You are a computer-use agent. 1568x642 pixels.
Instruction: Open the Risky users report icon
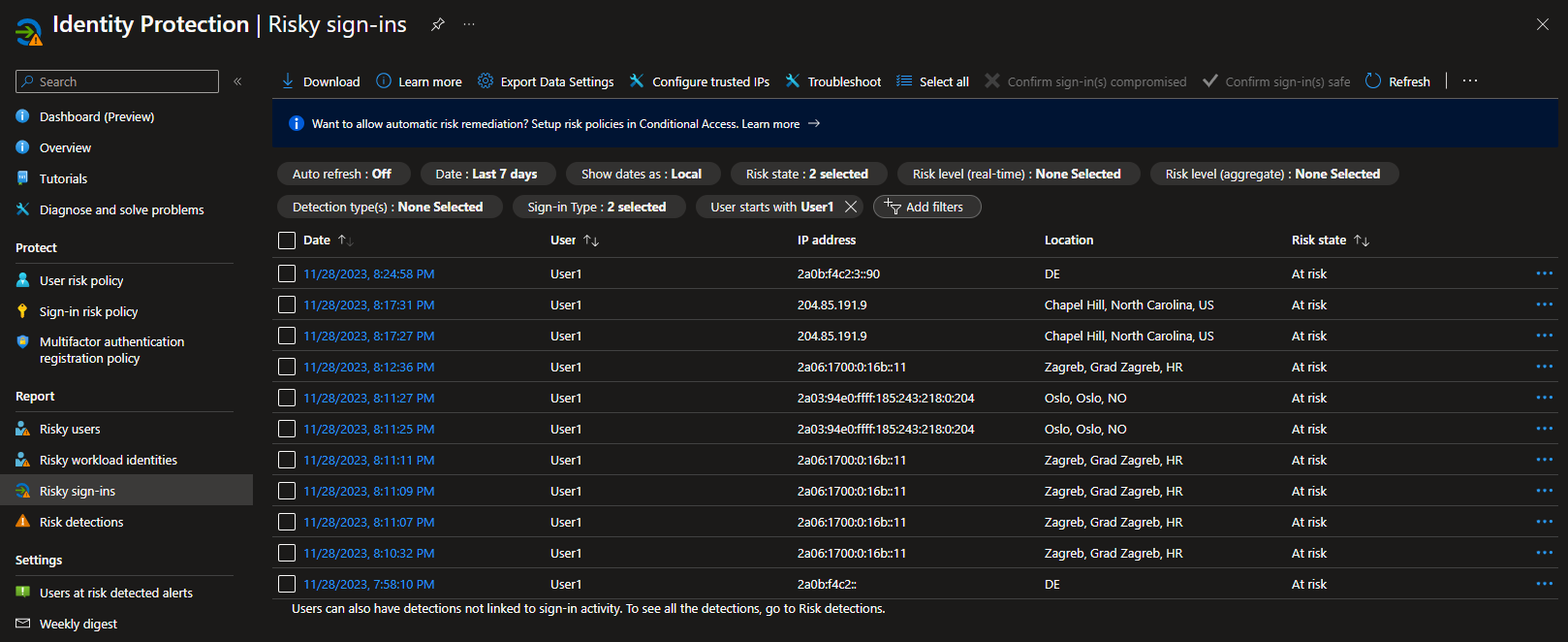point(23,429)
